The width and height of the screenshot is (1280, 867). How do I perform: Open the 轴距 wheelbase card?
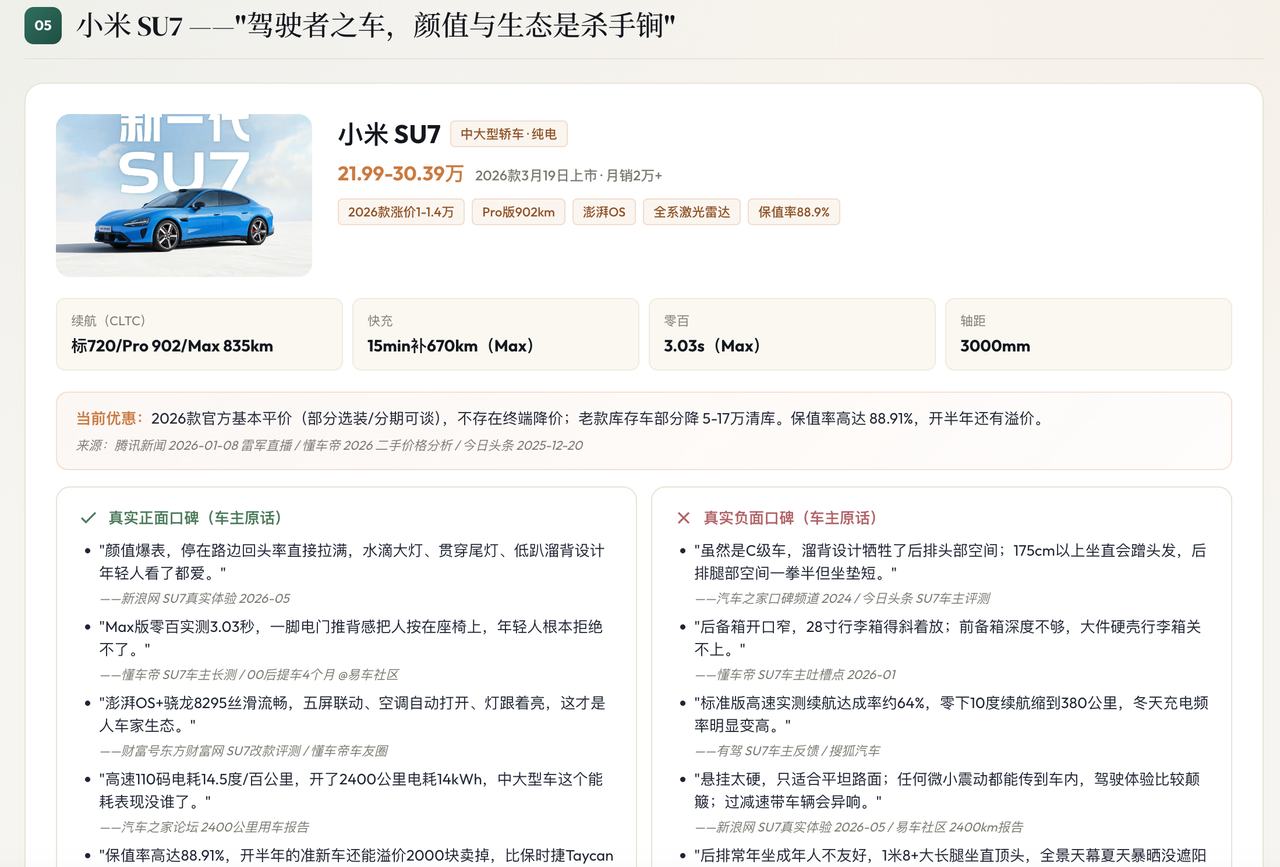pos(1088,334)
